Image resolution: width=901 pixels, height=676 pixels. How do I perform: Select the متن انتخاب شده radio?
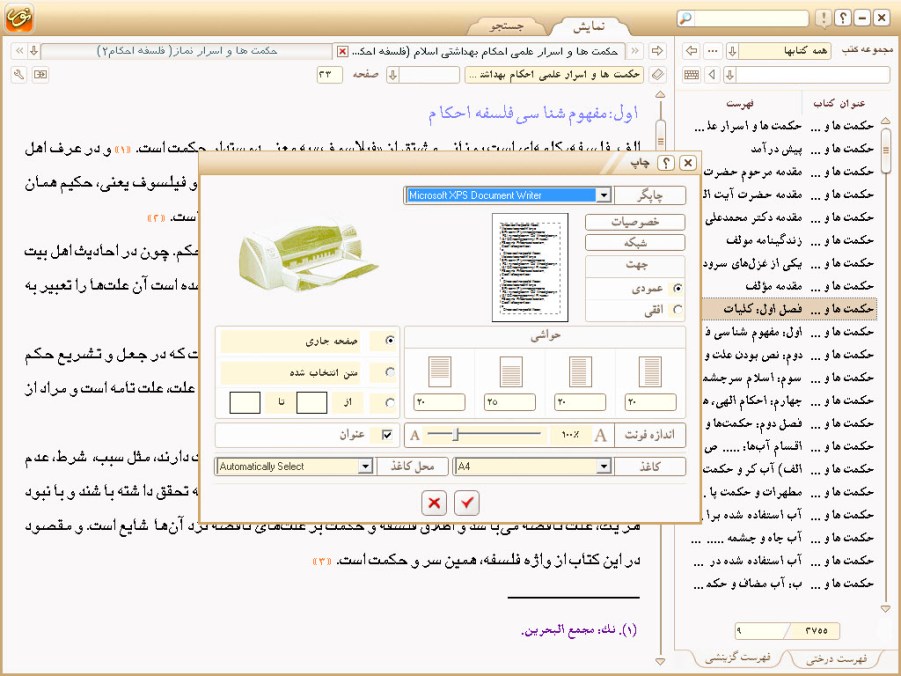(390, 372)
